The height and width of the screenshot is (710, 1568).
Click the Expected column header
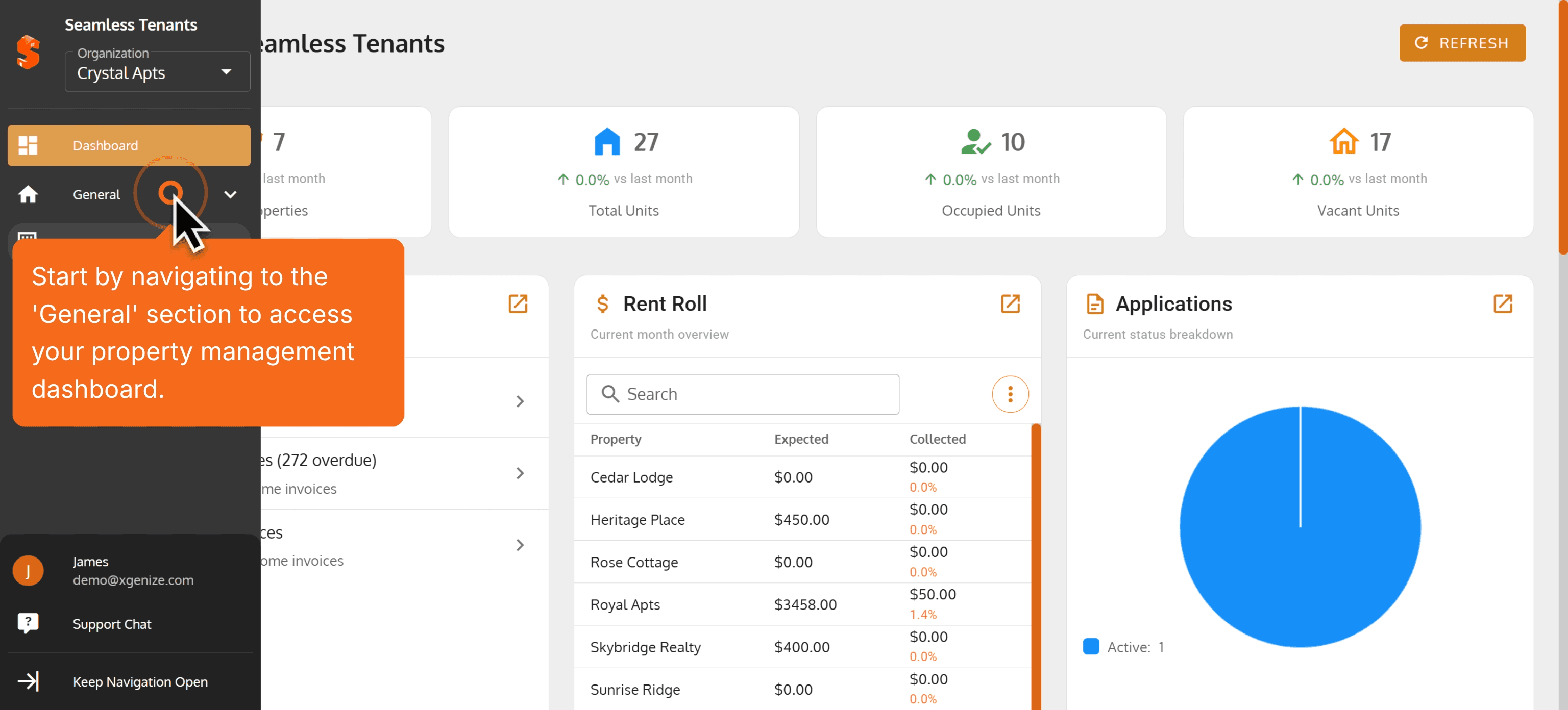point(801,439)
